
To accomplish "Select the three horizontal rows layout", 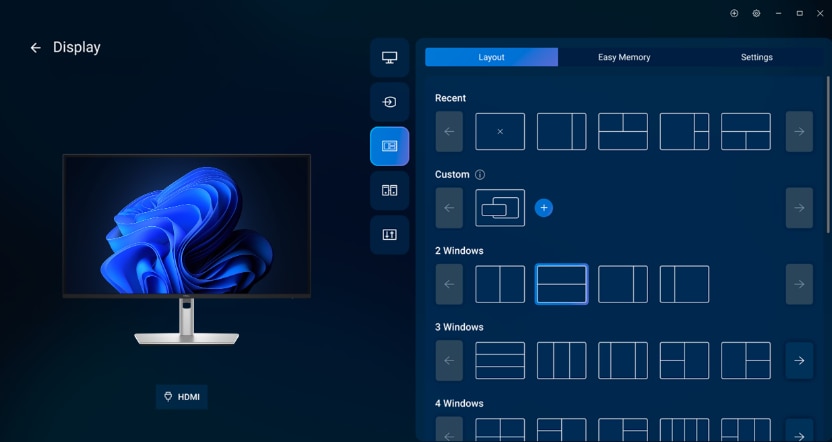I will coord(500,361).
